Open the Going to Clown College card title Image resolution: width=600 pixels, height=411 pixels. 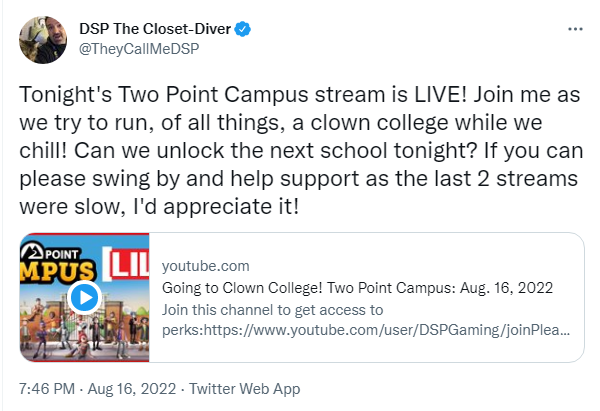(357, 288)
